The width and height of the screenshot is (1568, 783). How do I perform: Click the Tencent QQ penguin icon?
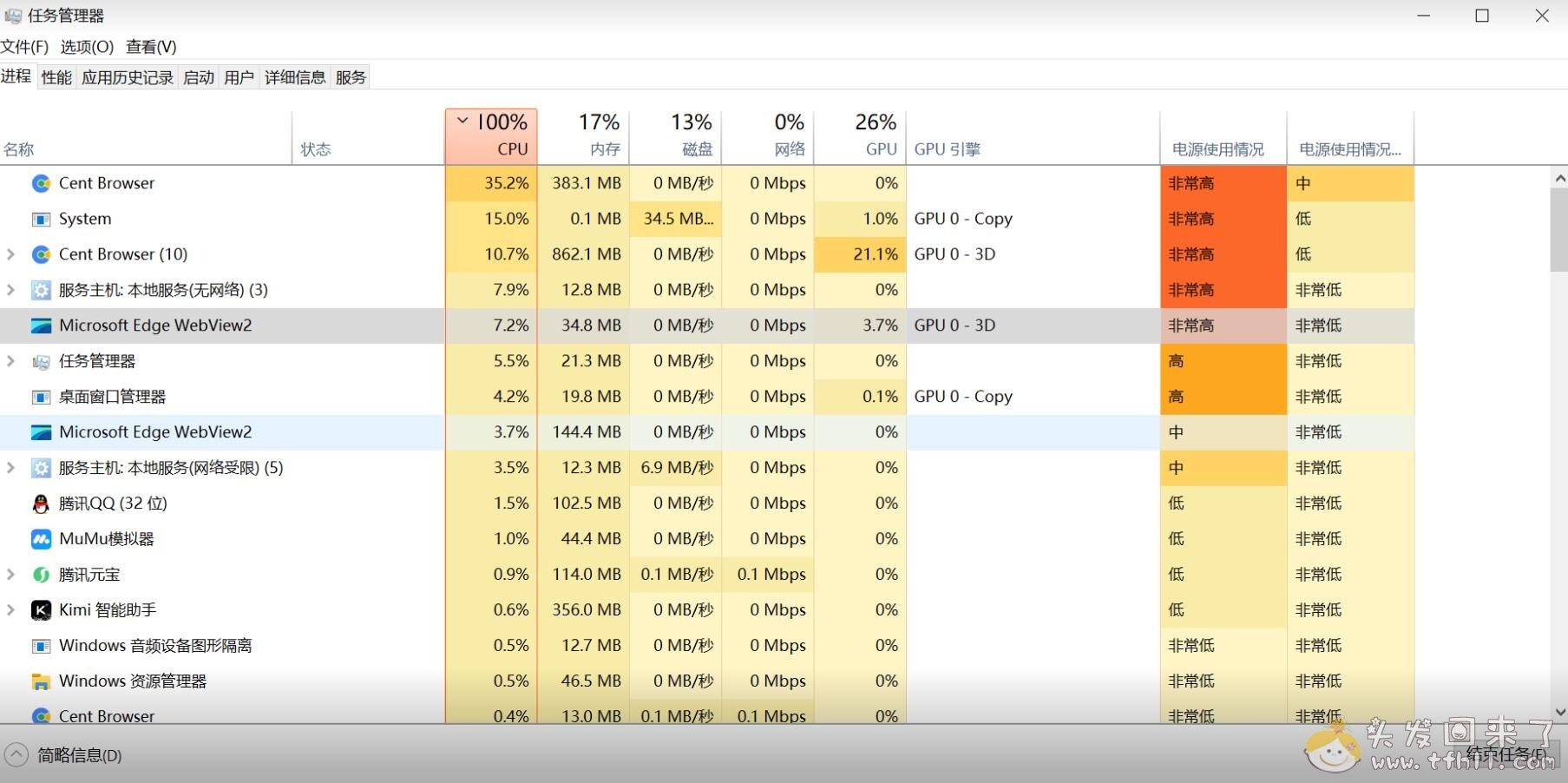[x=41, y=503]
